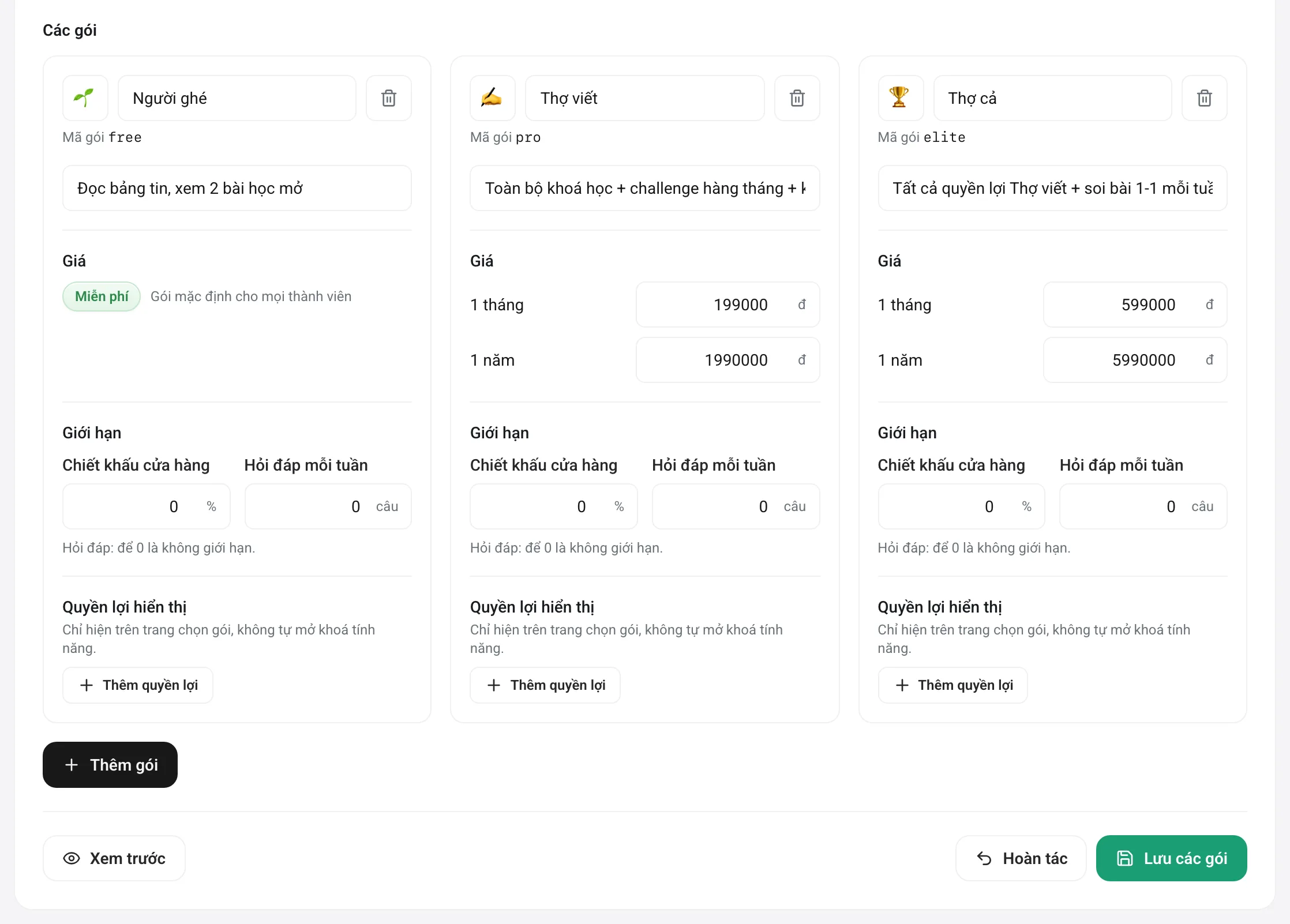Change the seedling emoji of Người ghé plan

(x=85, y=98)
